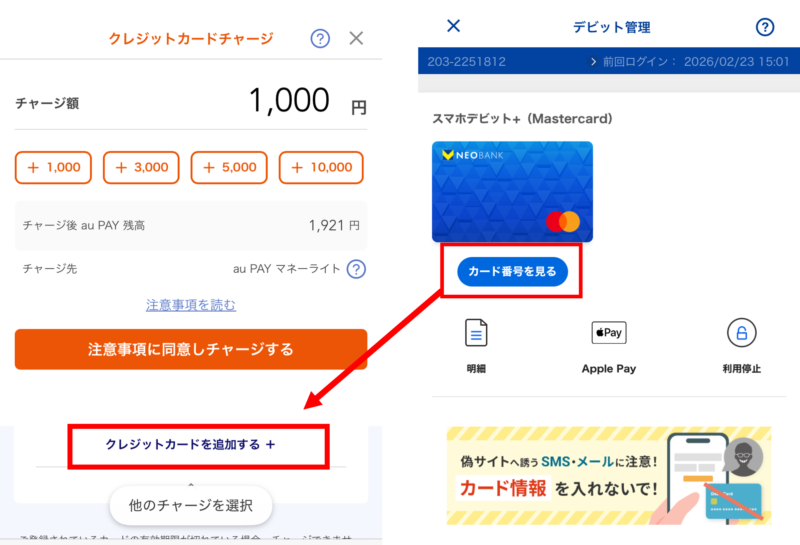Open help icon in デビット管理 header
The width and height of the screenshot is (800, 545).
click(x=764, y=27)
